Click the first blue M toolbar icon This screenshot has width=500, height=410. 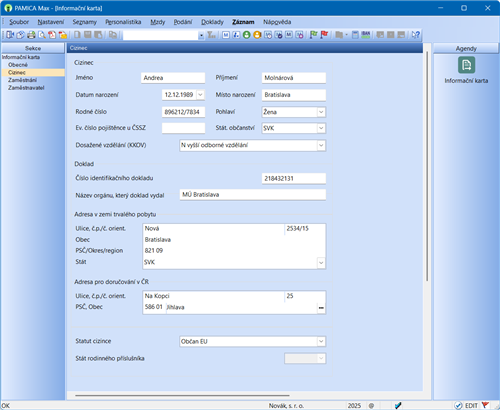[x=226, y=35]
